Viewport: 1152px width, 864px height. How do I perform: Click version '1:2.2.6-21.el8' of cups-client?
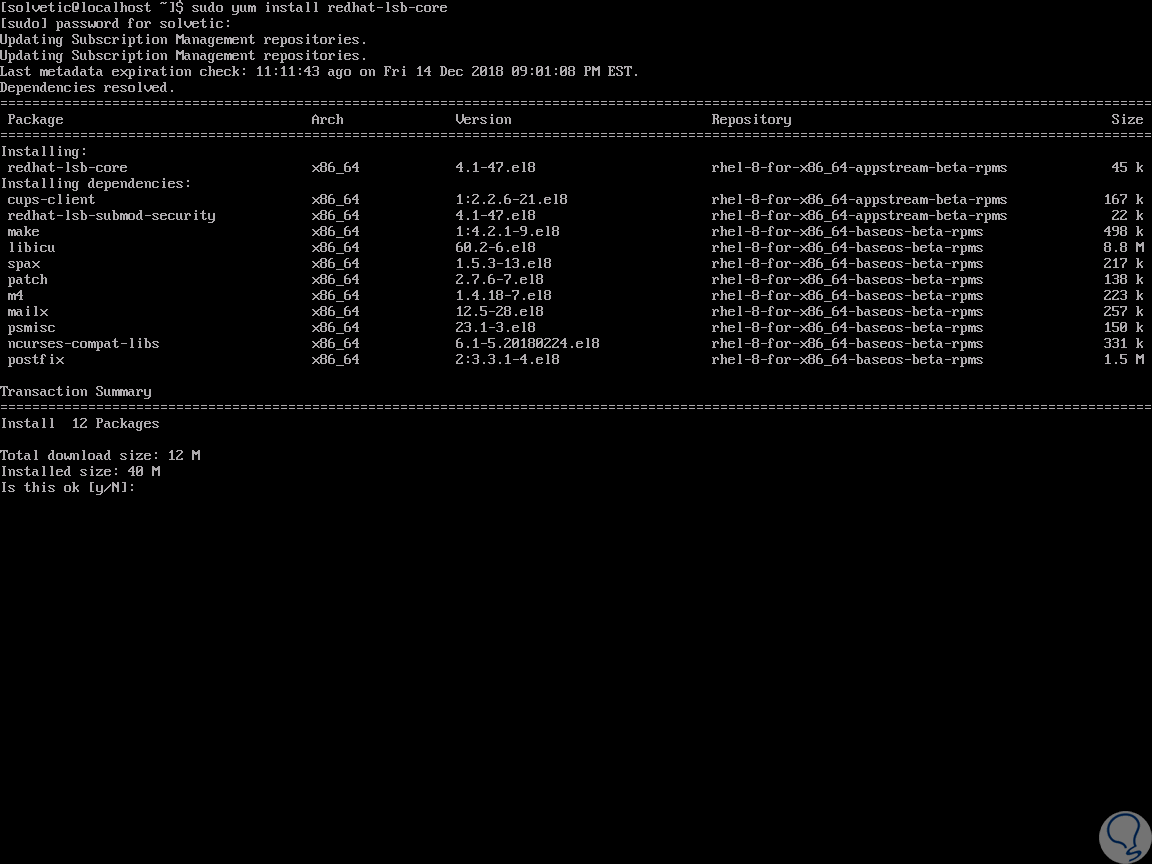[x=511, y=200]
